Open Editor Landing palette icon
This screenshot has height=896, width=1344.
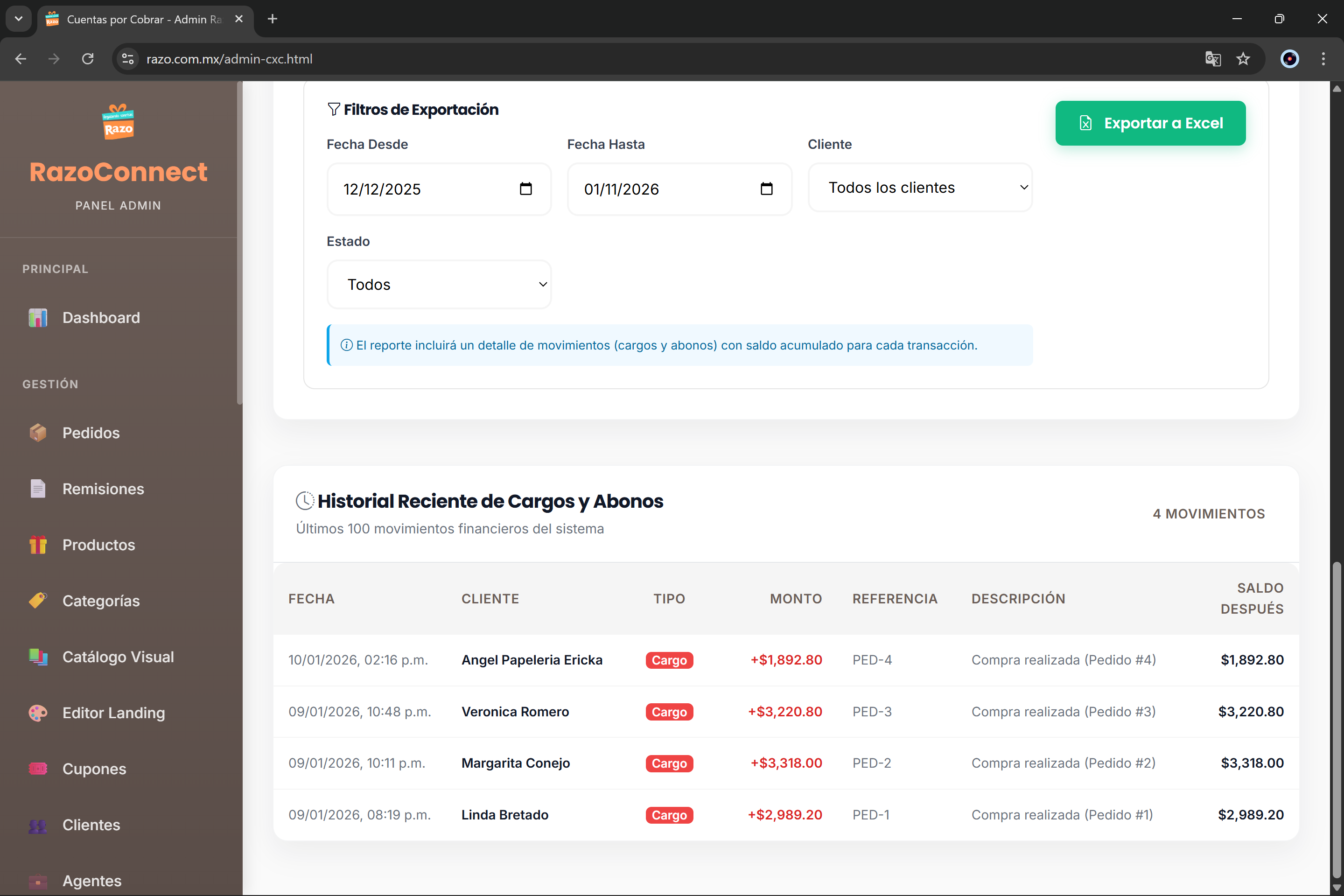[38, 713]
